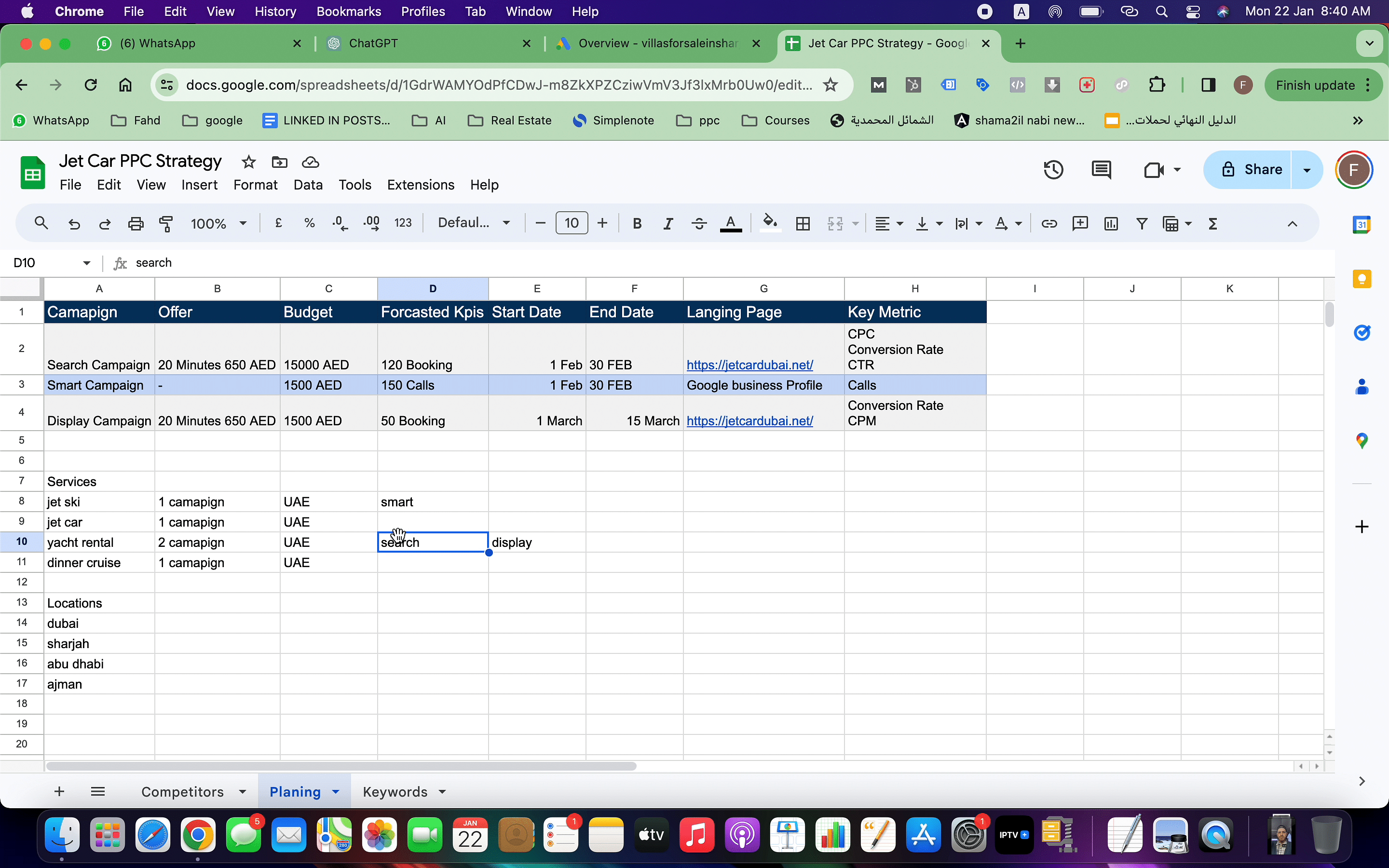1389x868 pixels.
Task: Open Google Keep in side panel
Action: [x=1362, y=279]
